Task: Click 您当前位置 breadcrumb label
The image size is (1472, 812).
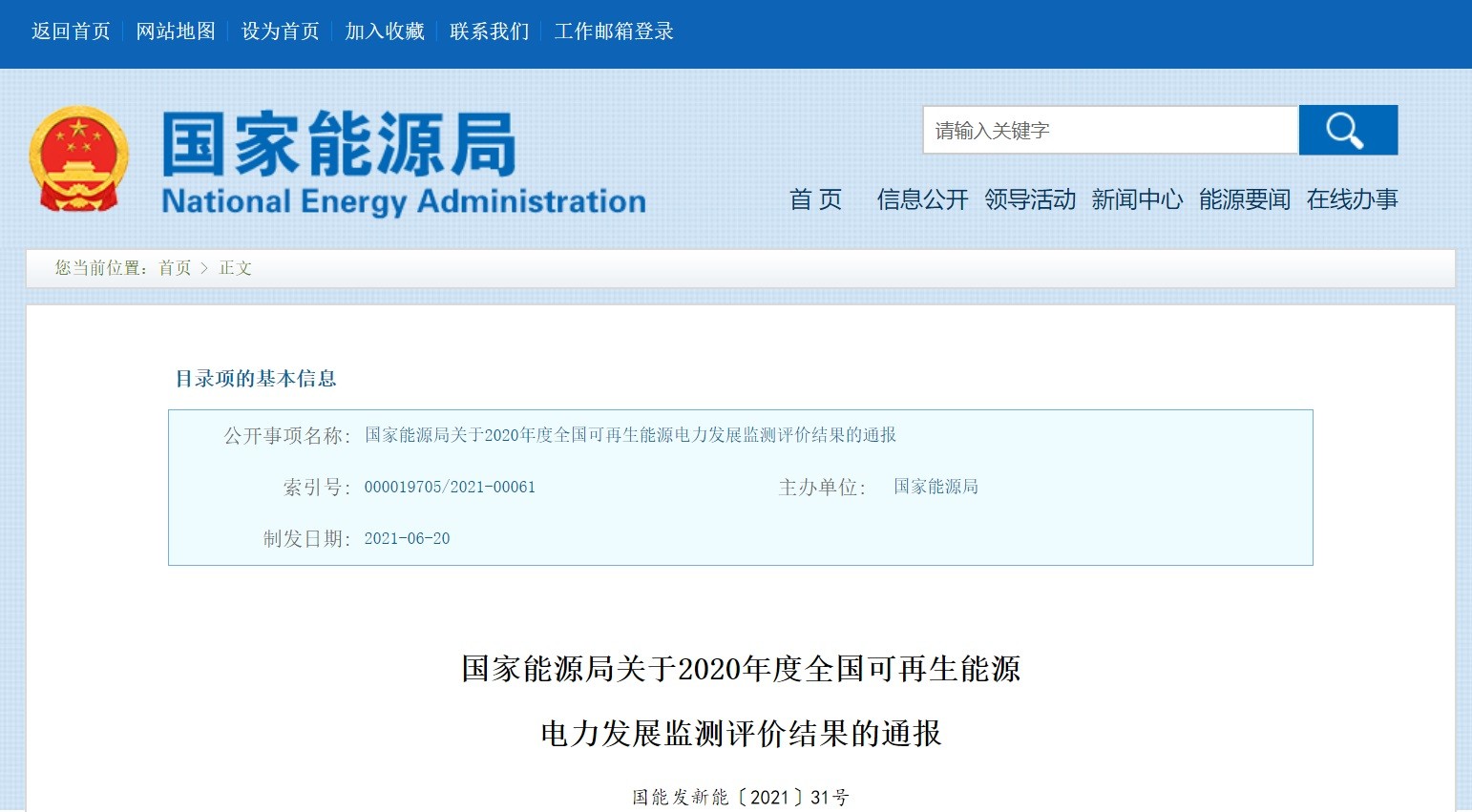Action: [100, 268]
